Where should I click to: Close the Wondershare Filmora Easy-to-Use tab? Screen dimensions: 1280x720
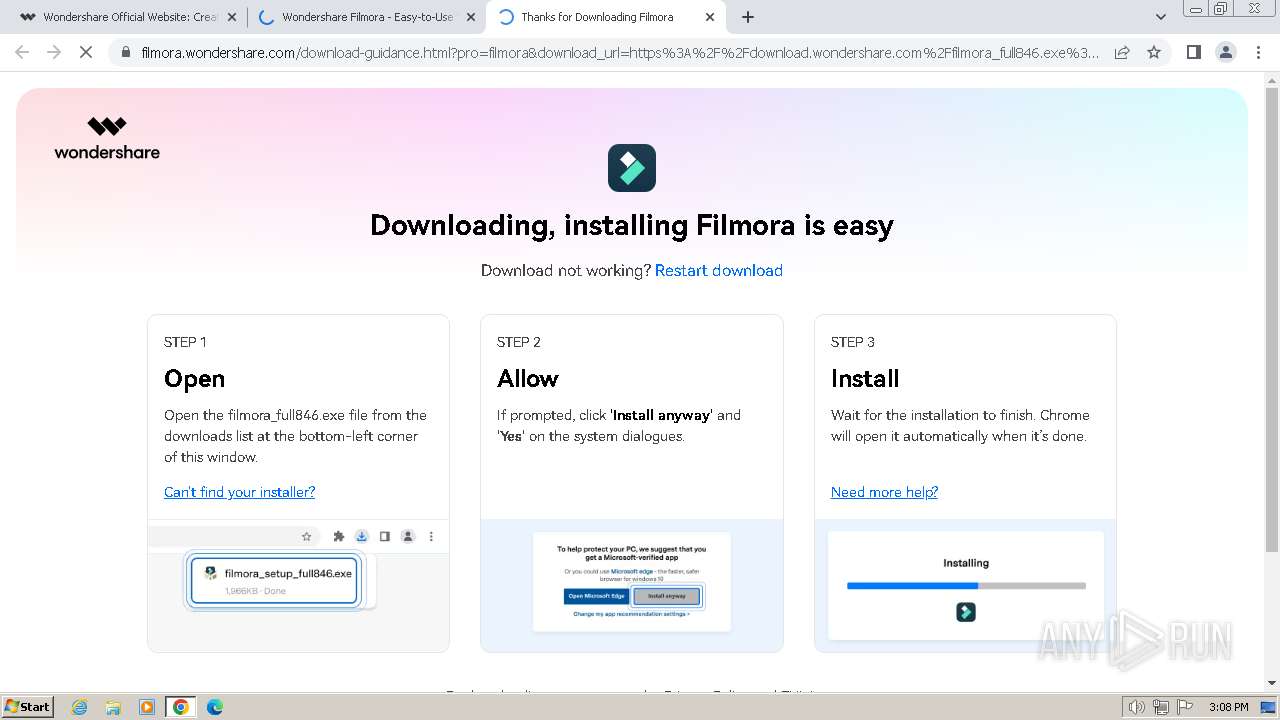471,17
